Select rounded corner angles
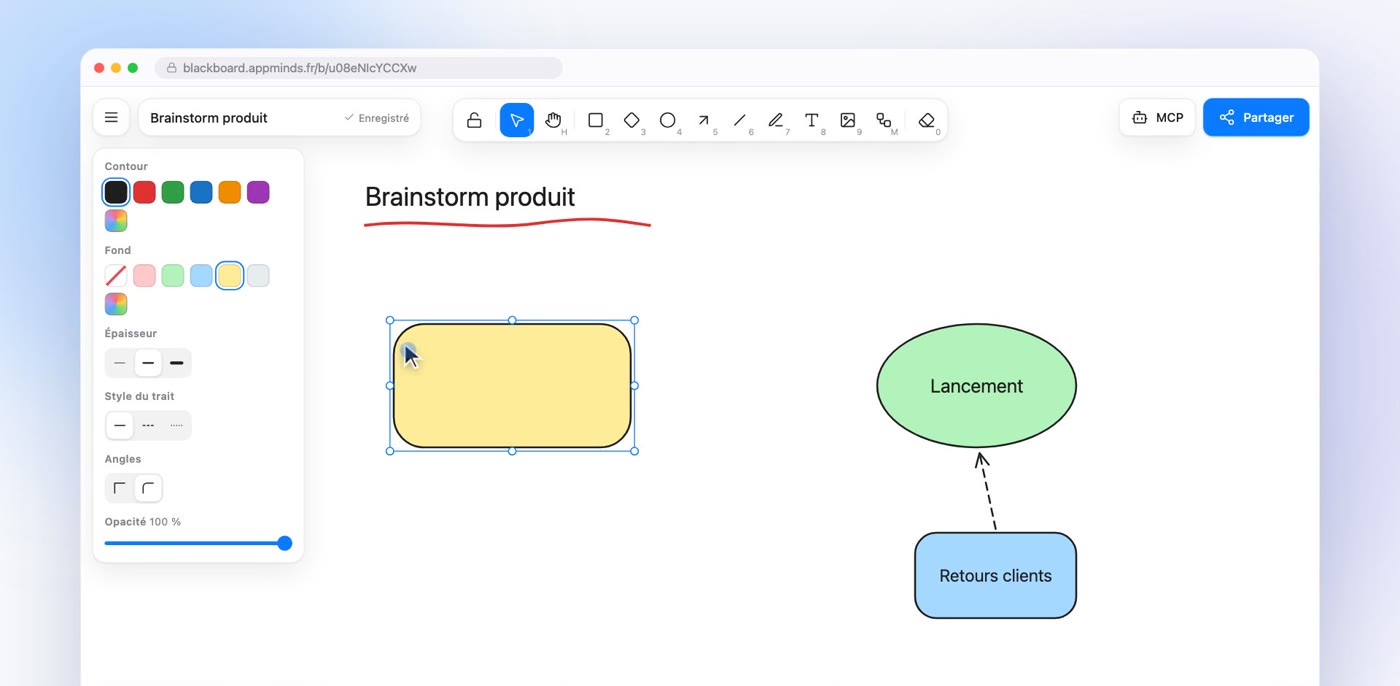The width and height of the screenshot is (1400, 686). (x=148, y=489)
